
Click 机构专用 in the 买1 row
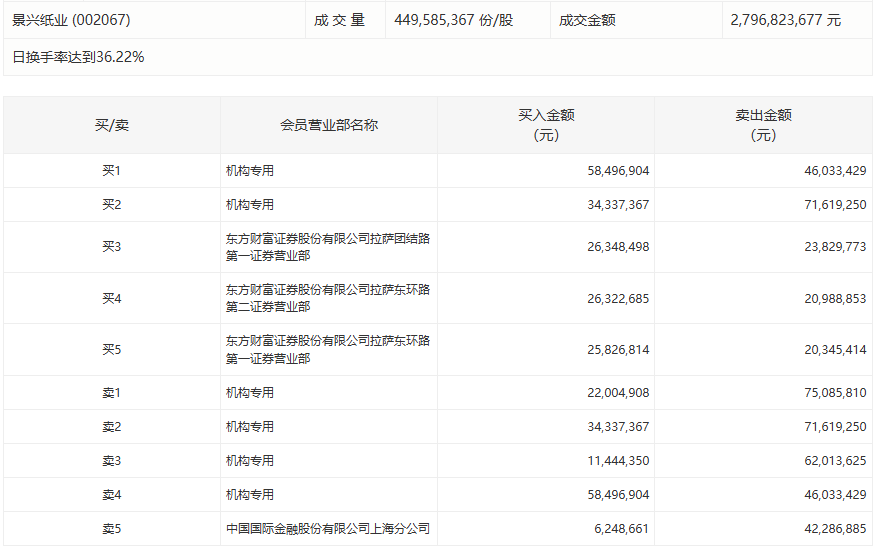click(x=249, y=170)
